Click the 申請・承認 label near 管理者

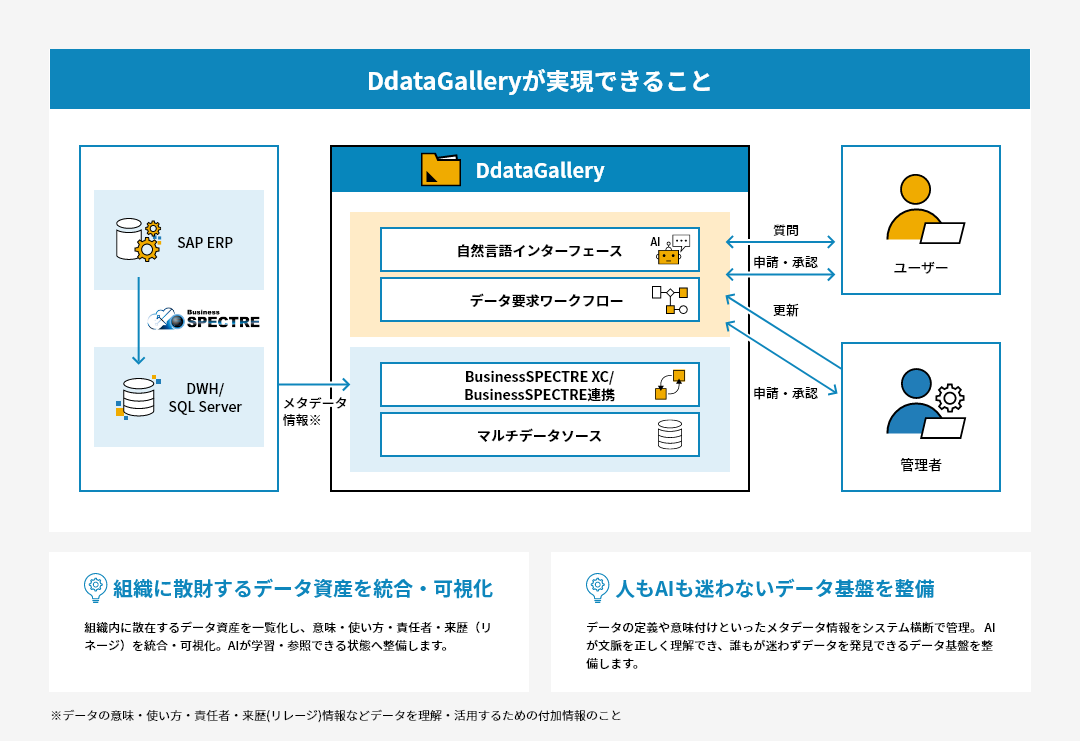785,393
